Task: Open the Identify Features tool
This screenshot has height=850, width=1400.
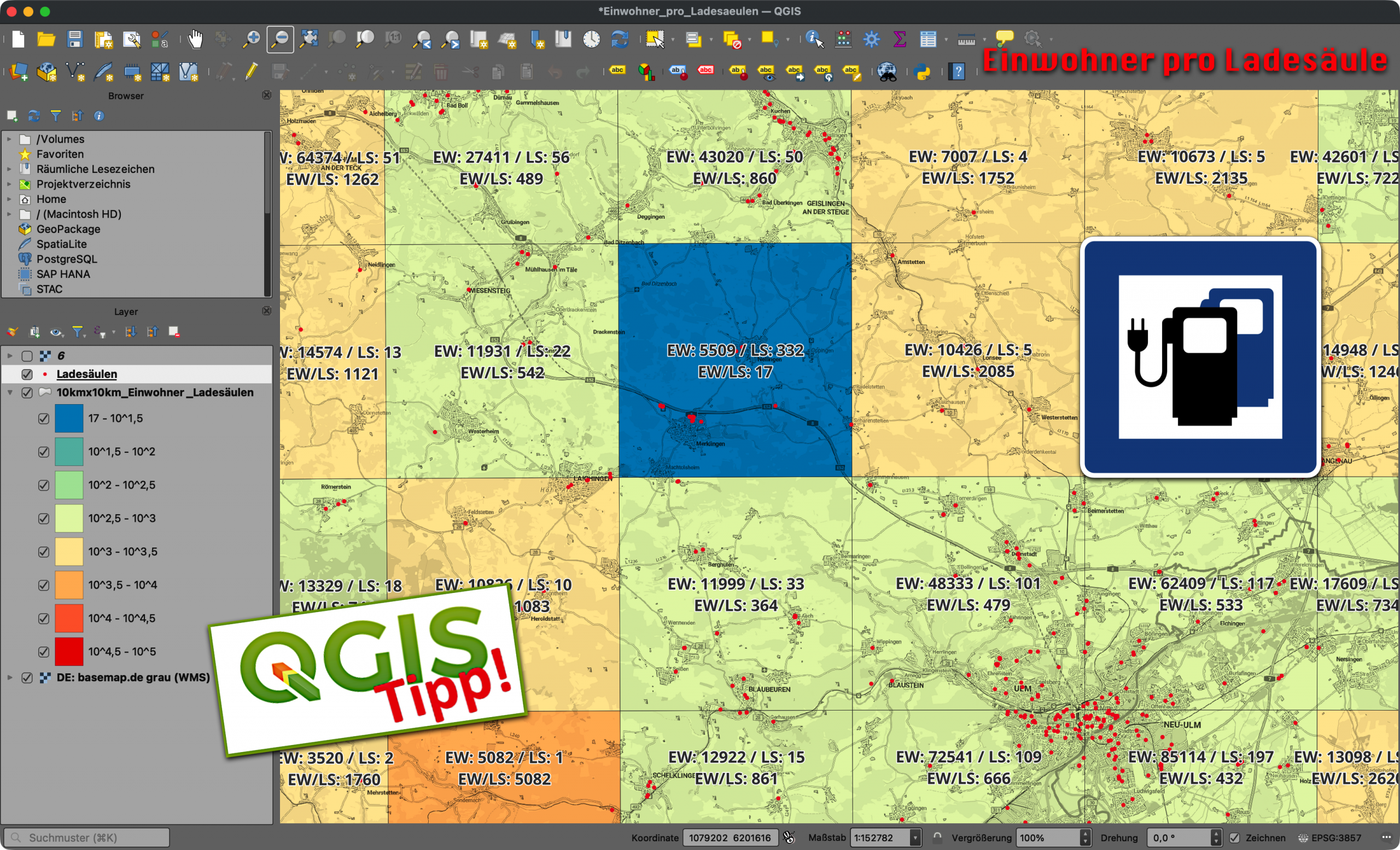Action: [814, 39]
